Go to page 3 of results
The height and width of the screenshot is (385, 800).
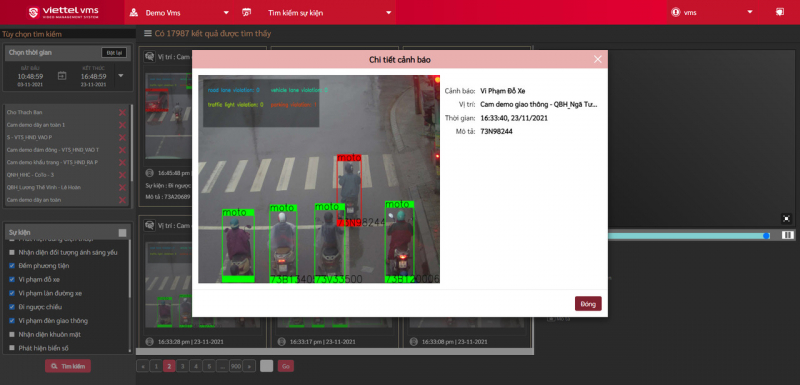[182, 366]
